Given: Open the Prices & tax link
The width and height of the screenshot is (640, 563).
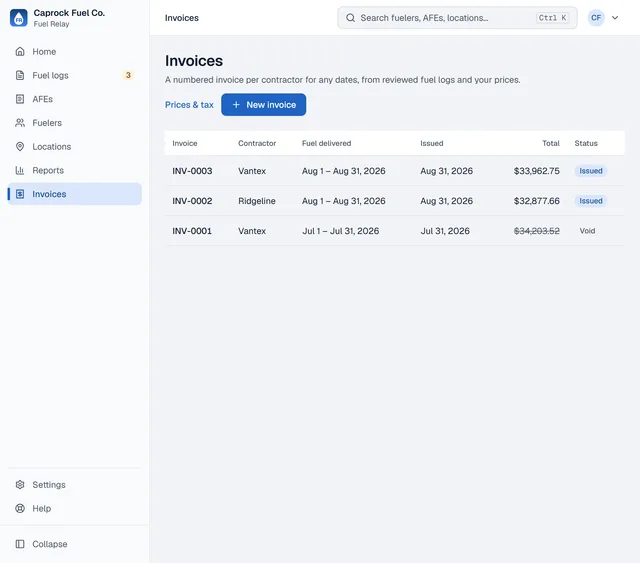Looking at the screenshot, I should (189, 105).
